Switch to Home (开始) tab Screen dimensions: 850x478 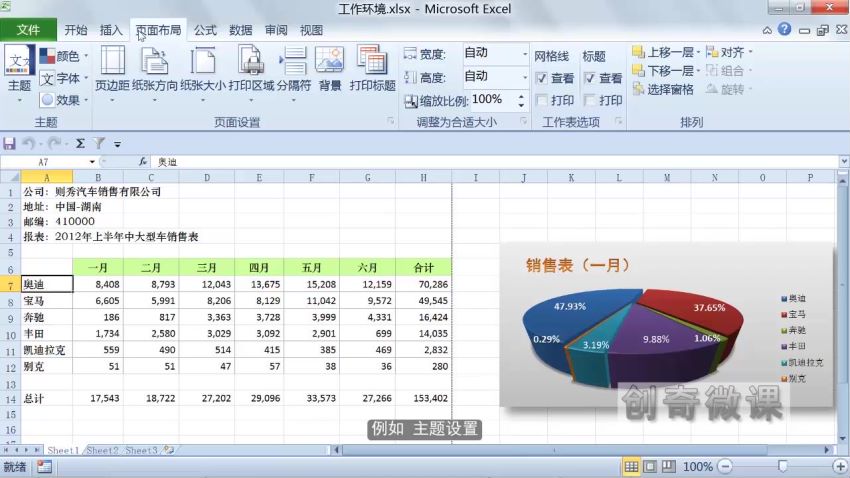click(x=76, y=30)
